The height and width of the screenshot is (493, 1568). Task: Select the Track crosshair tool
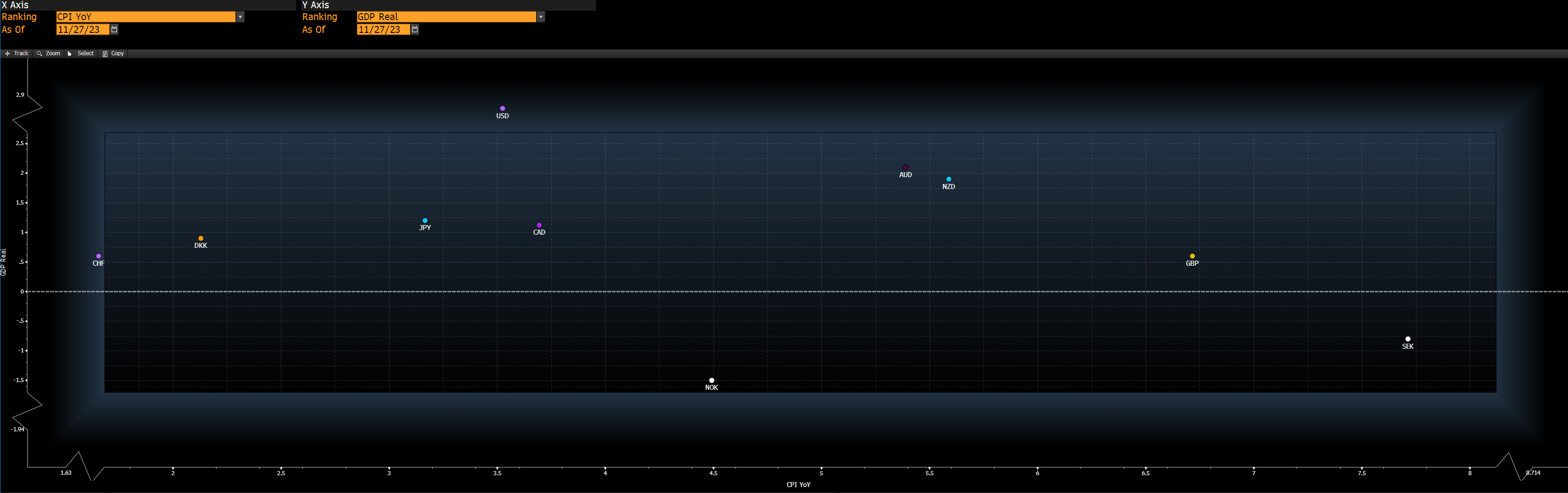click(x=16, y=53)
